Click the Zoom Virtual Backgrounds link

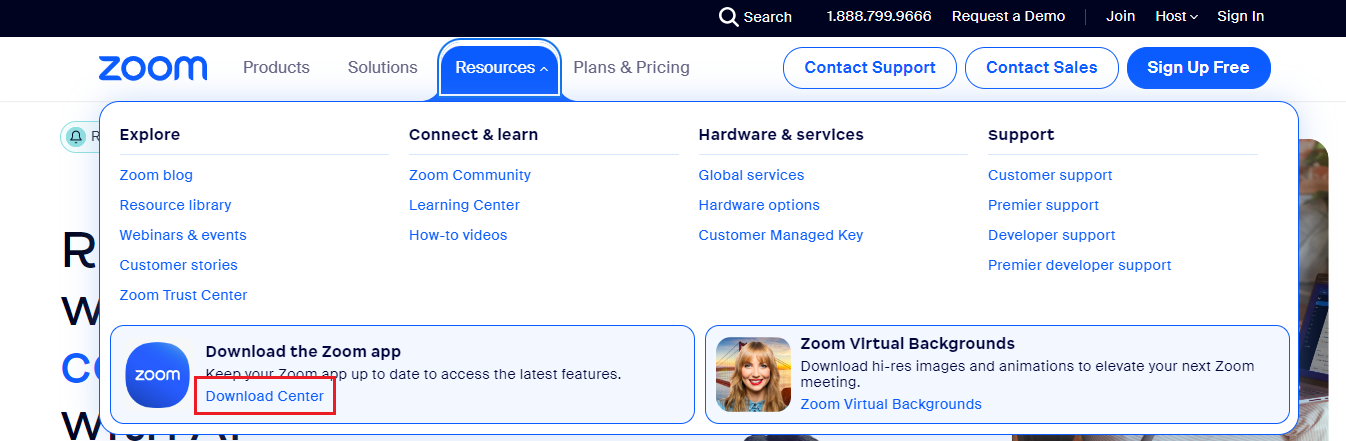[x=891, y=404]
